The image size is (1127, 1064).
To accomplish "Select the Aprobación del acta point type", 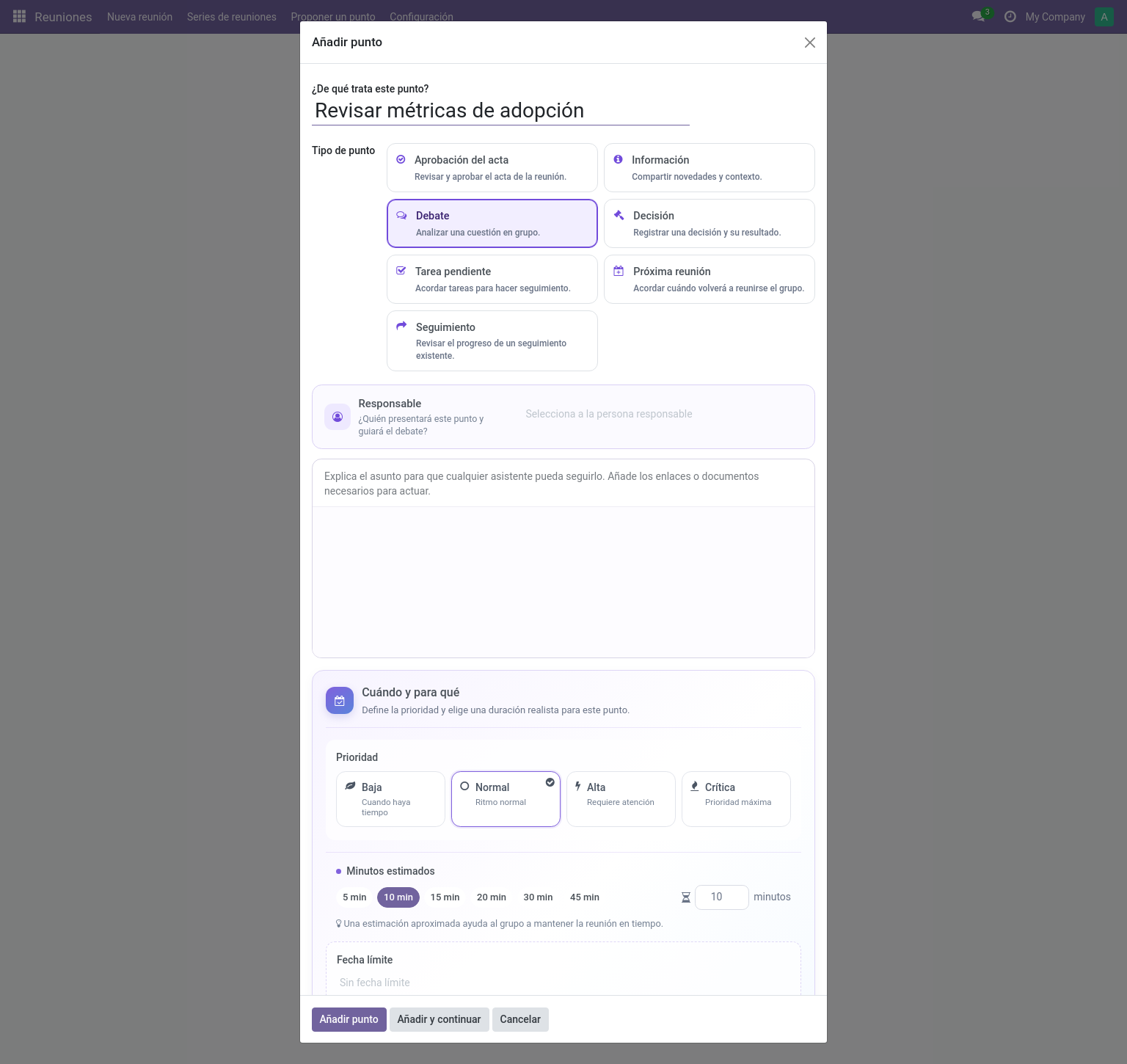I will (492, 168).
